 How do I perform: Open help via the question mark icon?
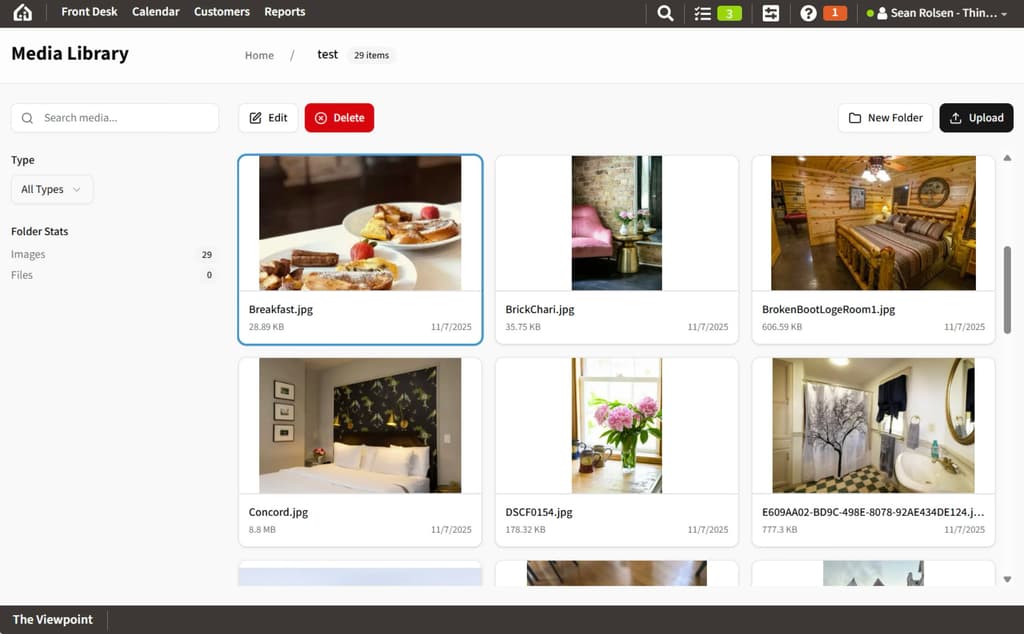coord(807,12)
